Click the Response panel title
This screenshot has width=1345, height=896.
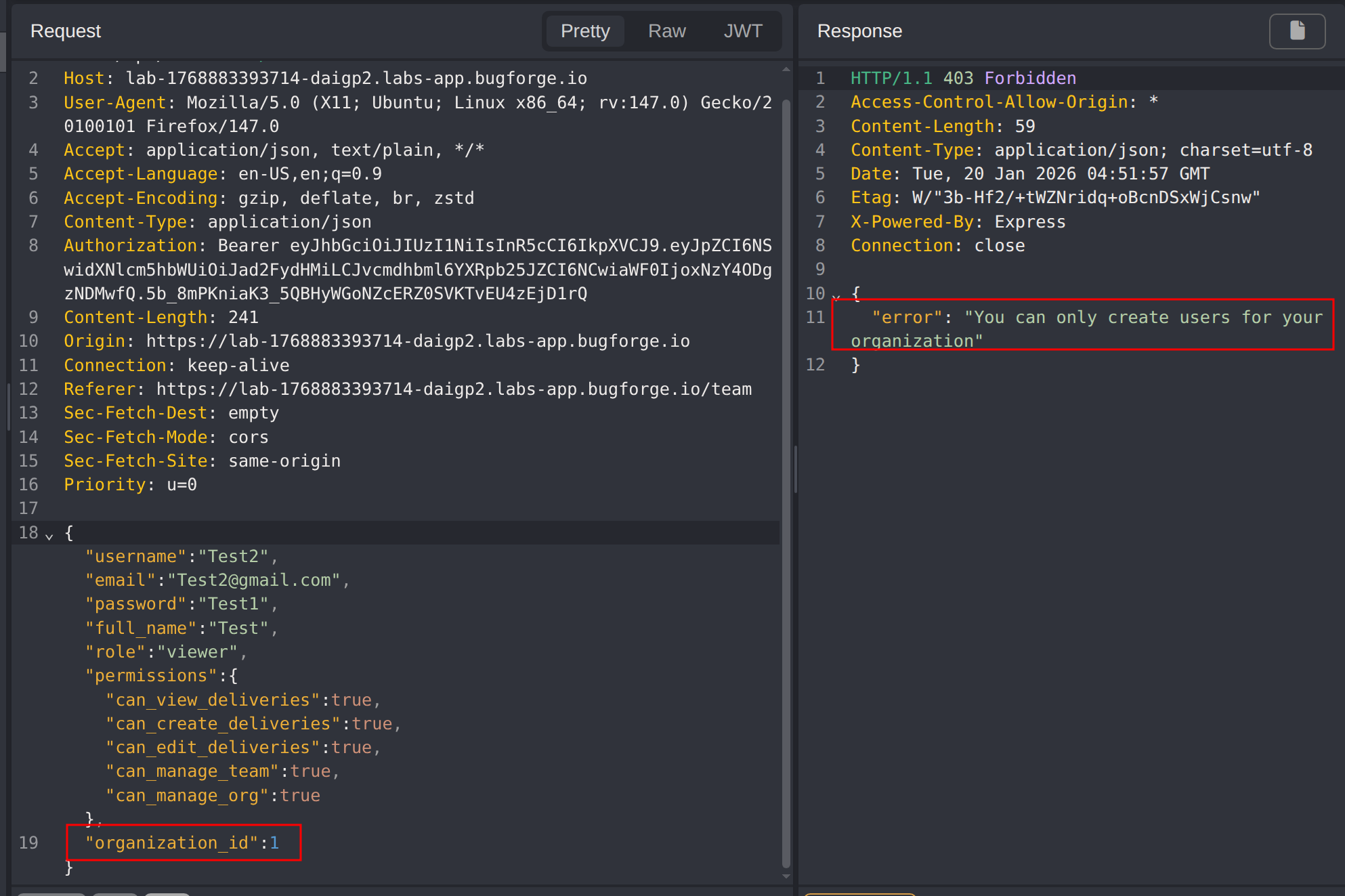pyautogui.click(x=859, y=31)
